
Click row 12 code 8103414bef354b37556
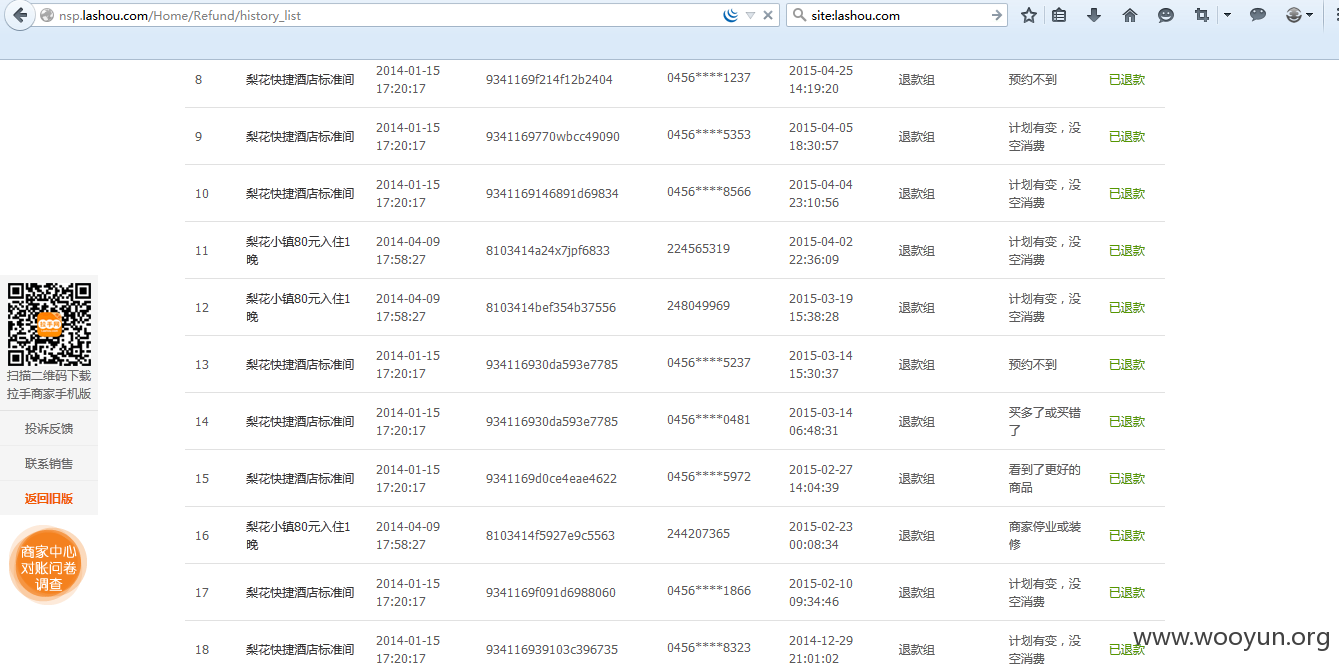pyautogui.click(x=551, y=307)
